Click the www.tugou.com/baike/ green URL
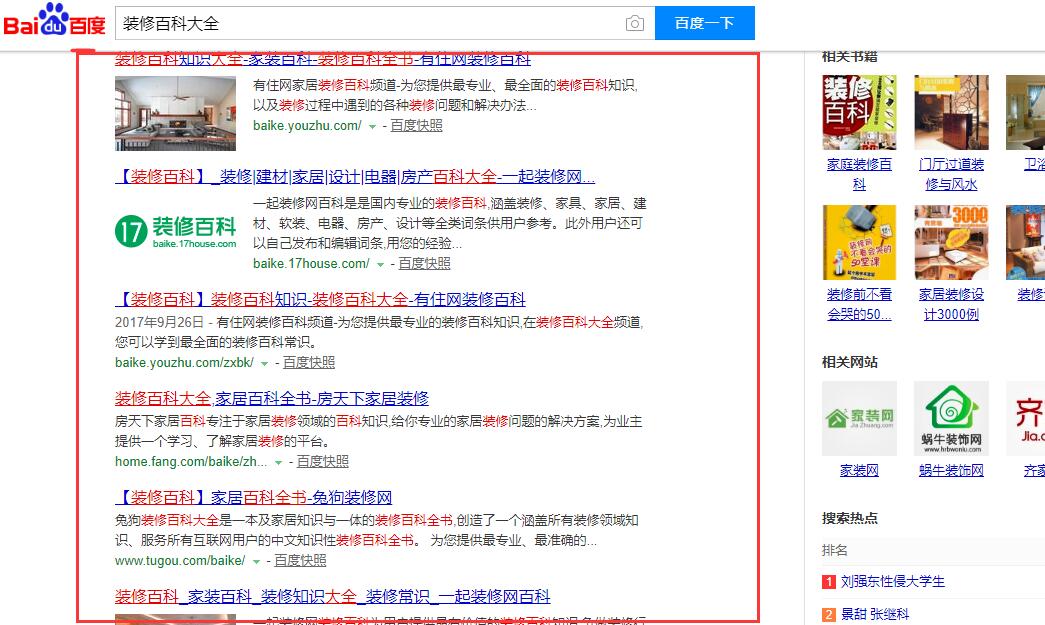 tap(180, 560)
